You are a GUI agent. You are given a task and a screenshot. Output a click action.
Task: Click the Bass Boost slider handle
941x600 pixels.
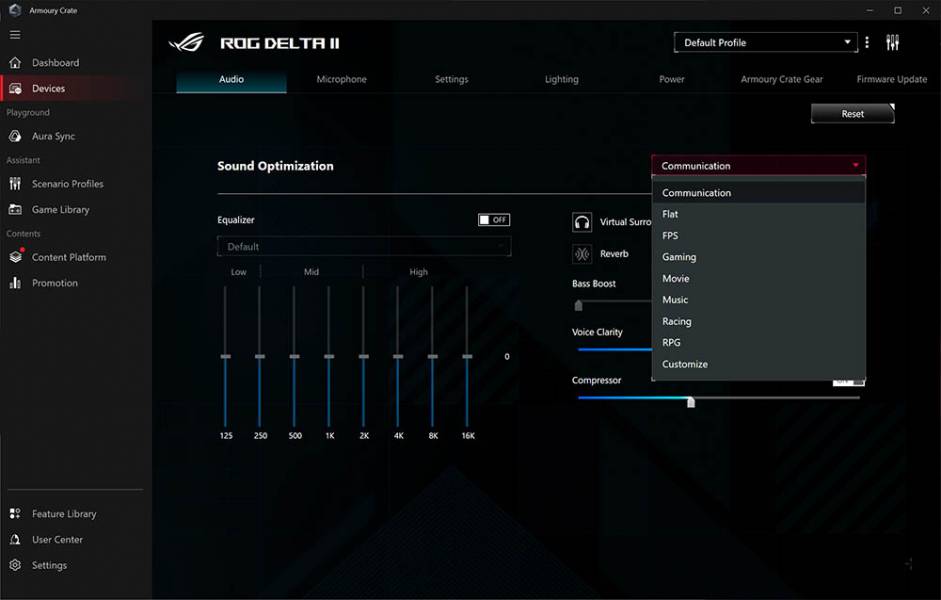pos(579,305)
